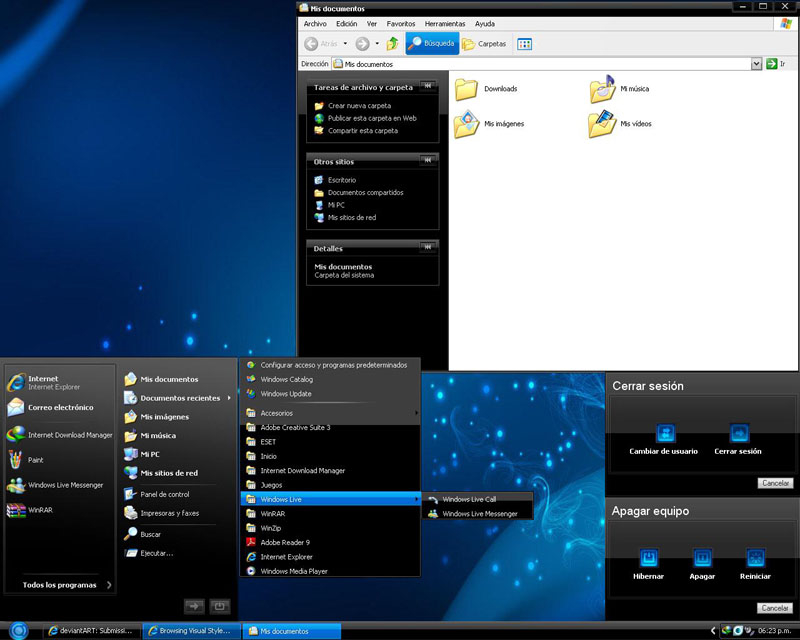Screen dimensions: 800x640
Task: Go up one folder level icon
Action: 392,44
